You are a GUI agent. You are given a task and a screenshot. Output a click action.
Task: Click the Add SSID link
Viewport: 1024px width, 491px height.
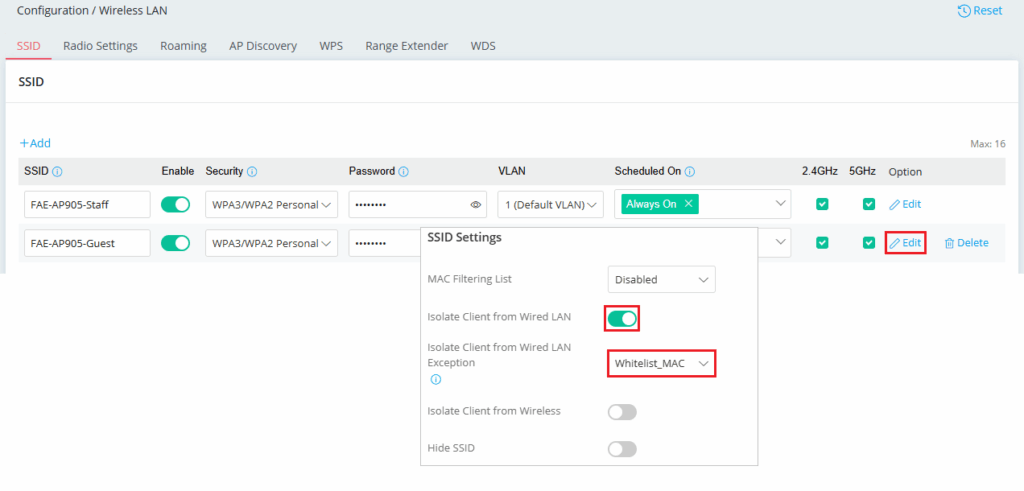[x=35, y=143]
